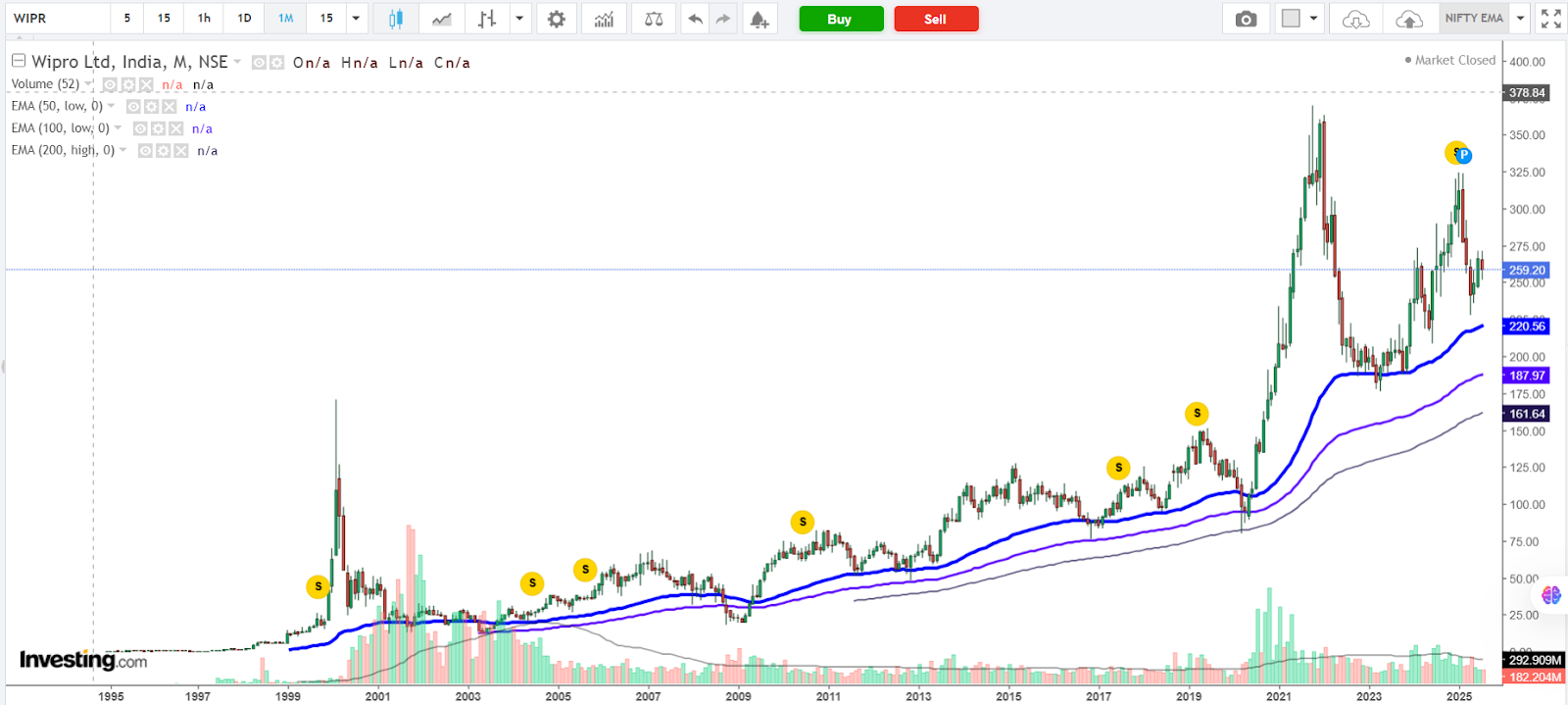Open settings gear for Wipro Ltd series
The width and height of the screenshot is (1568, 705).
point(277,63)
